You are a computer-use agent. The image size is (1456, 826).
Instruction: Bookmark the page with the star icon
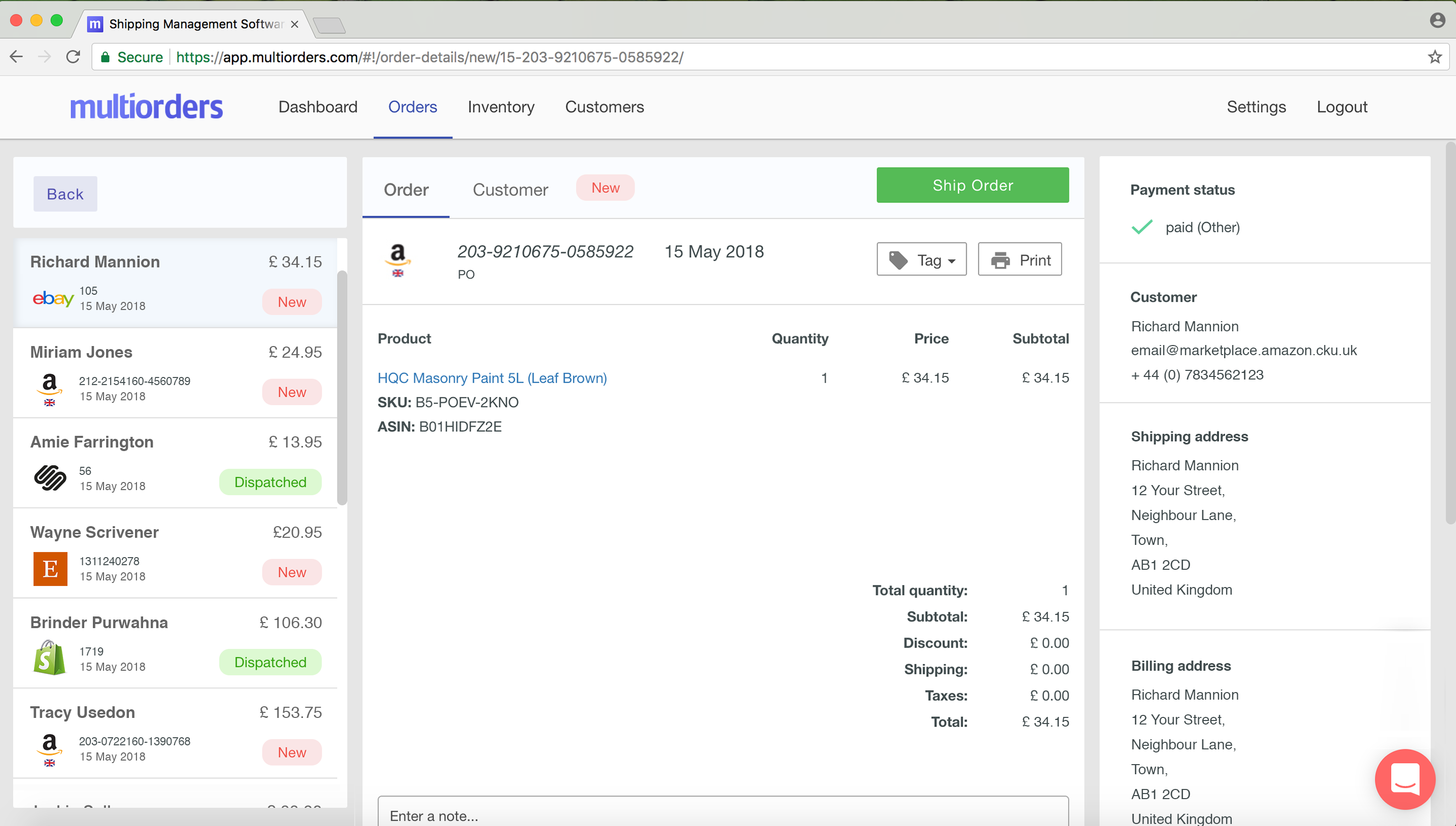1435,57
